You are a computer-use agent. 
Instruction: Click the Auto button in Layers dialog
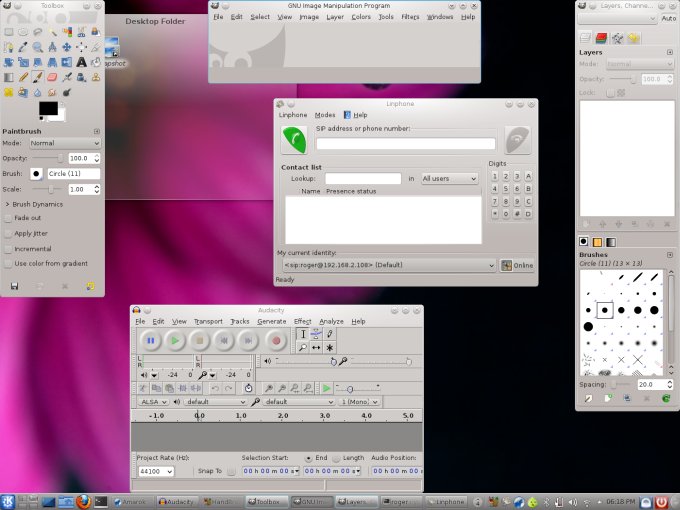[668, 18]
